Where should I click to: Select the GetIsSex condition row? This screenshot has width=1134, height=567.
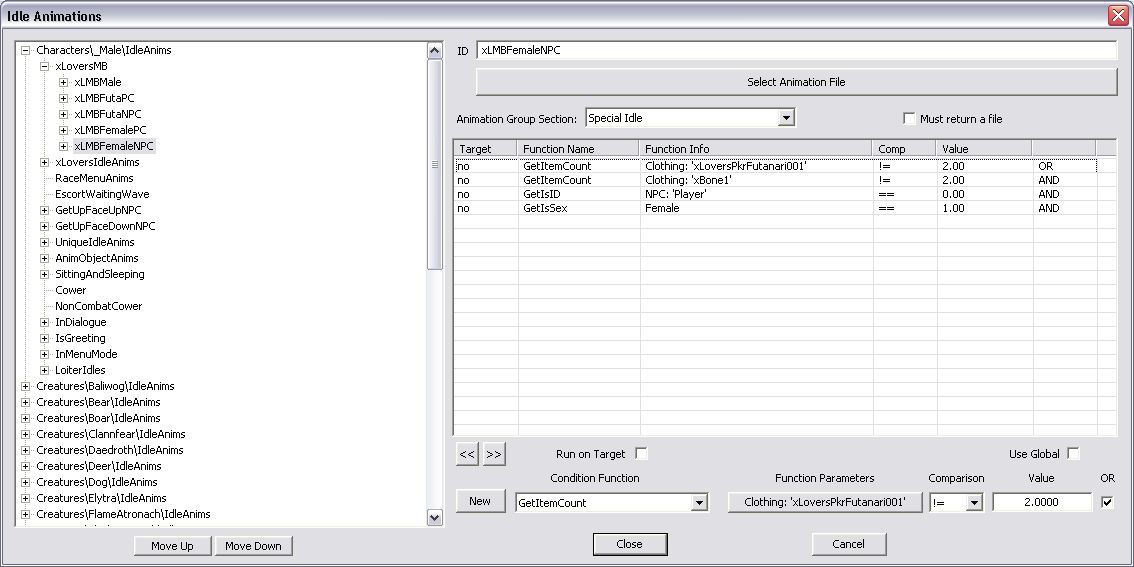pyautogui.click(x=775, y=208)
